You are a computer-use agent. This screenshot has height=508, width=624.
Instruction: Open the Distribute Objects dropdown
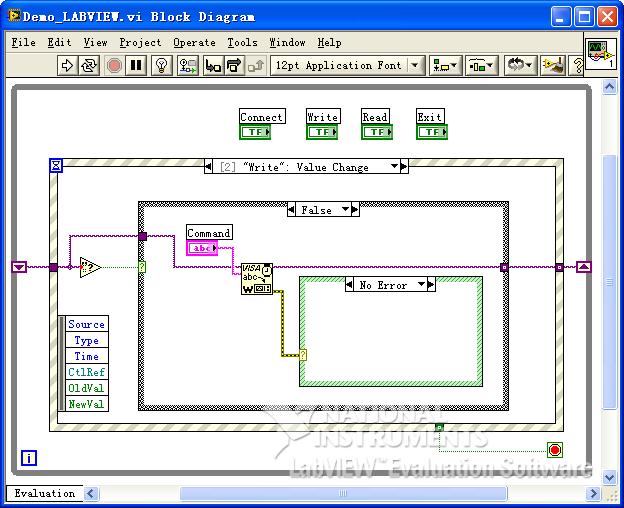(x=481, y=65)
